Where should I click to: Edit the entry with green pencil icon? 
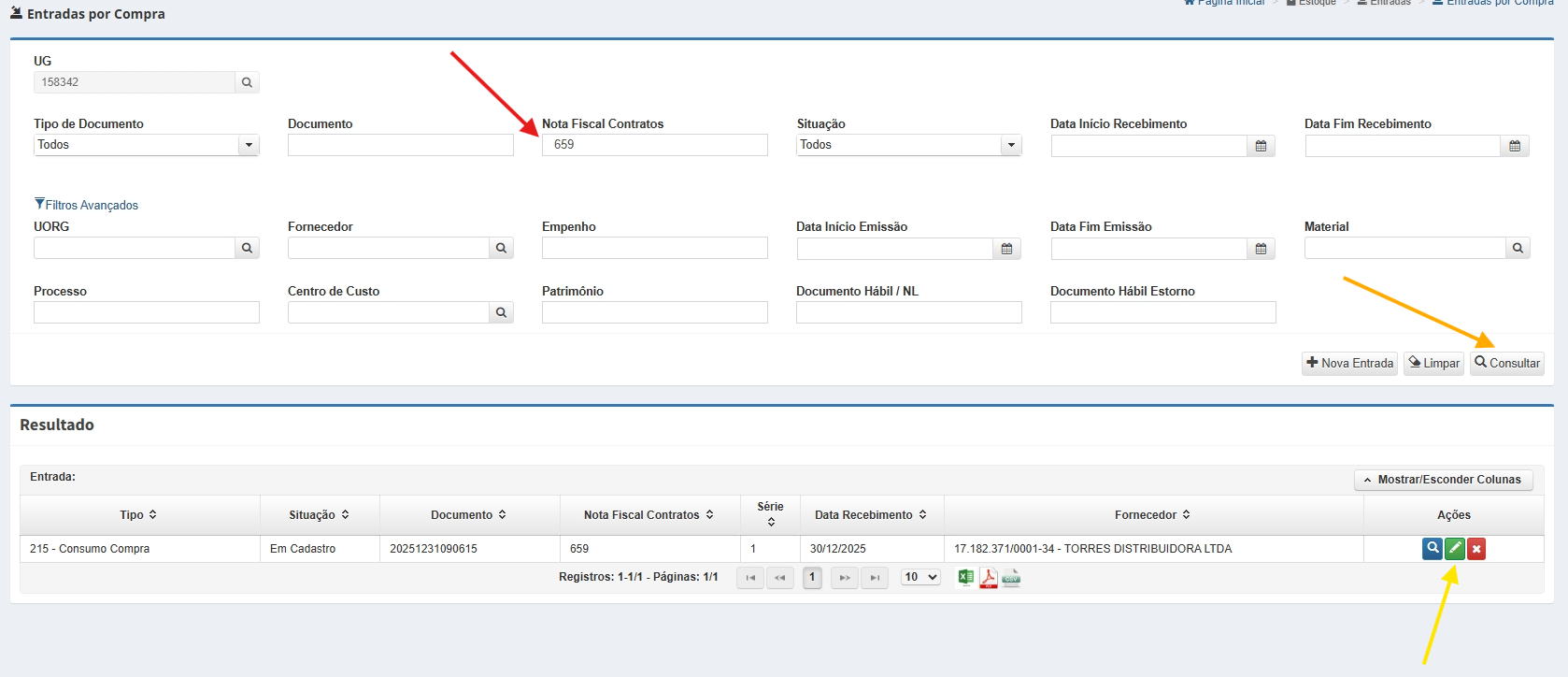[x=1454, y=549]
